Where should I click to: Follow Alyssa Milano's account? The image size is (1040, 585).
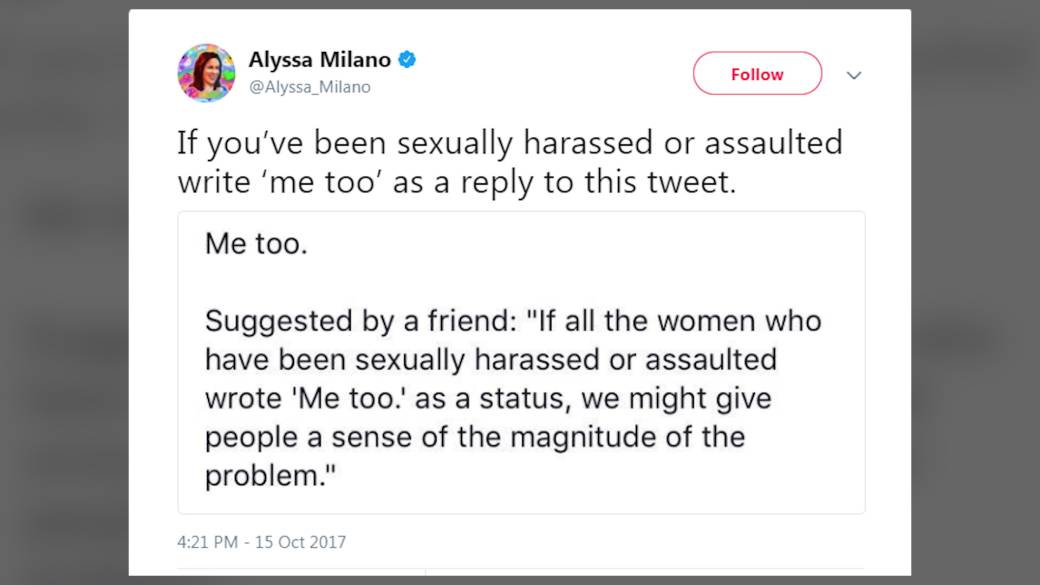(x=757, y=74)
